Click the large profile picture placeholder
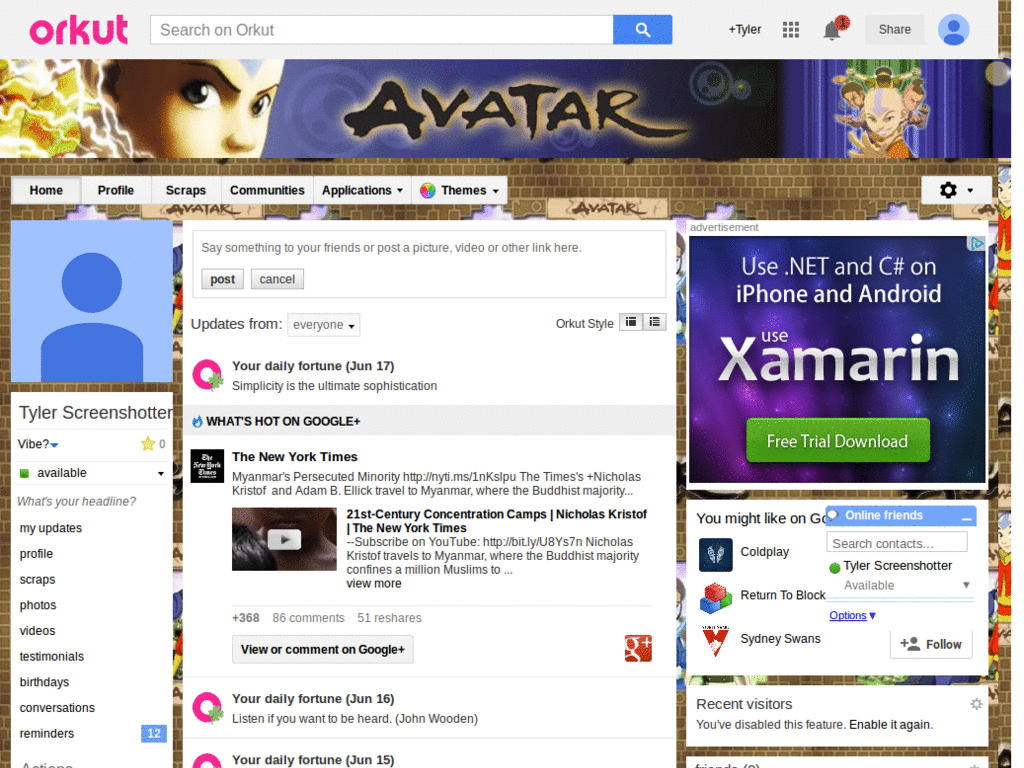Screen dimensions: 1024x768 point(92,301)
